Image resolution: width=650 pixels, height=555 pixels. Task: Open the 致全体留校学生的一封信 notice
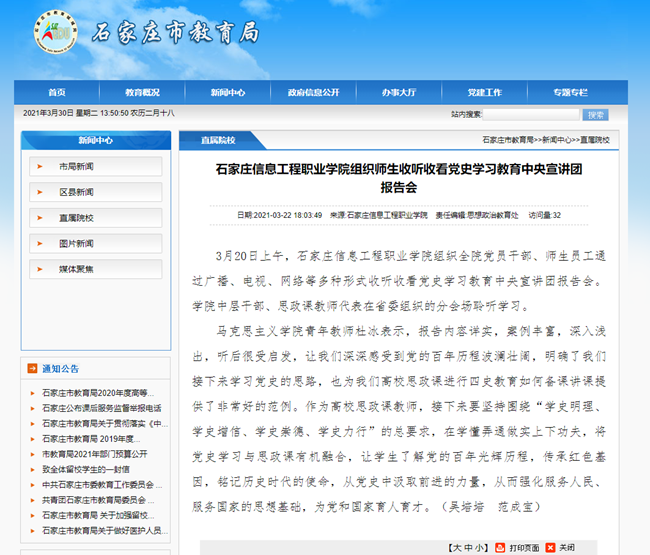coord(85,469)
